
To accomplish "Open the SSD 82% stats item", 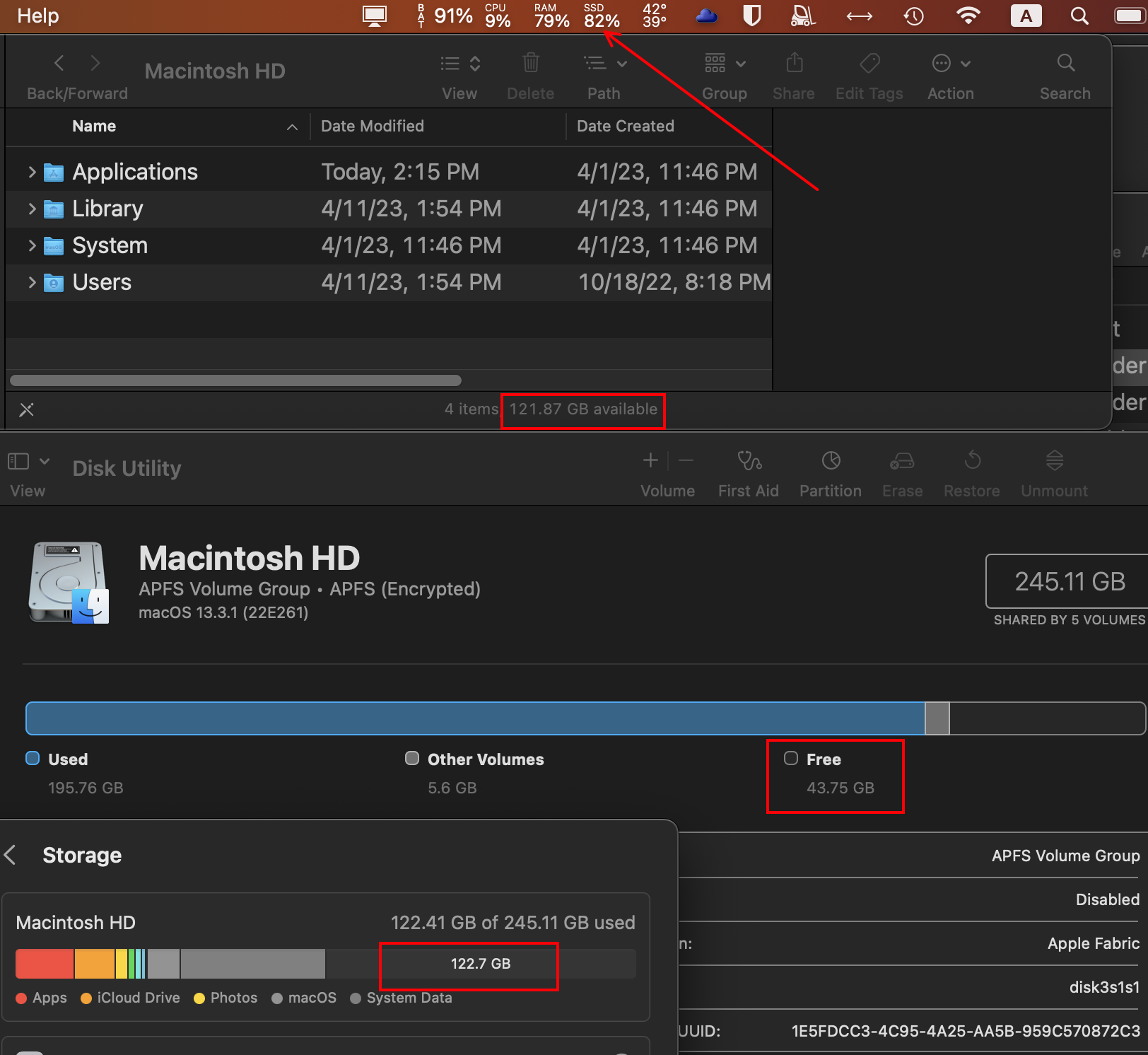I will [602, 16].
